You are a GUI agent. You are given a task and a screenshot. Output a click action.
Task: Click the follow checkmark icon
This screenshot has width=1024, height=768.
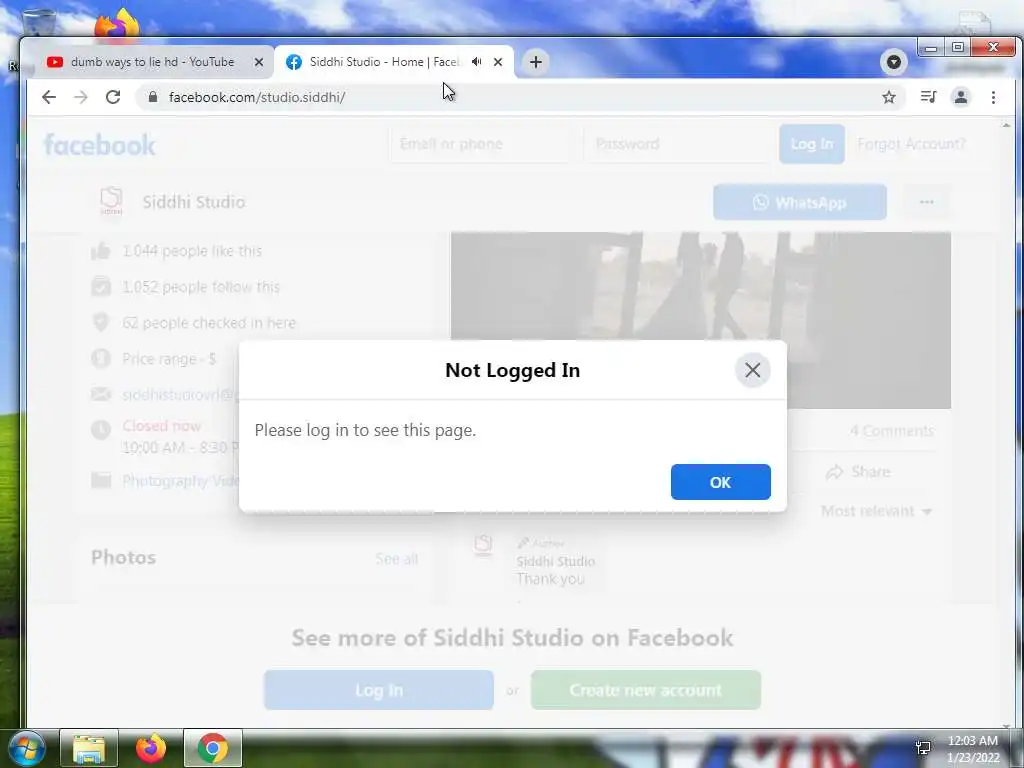tap(101, 287)
